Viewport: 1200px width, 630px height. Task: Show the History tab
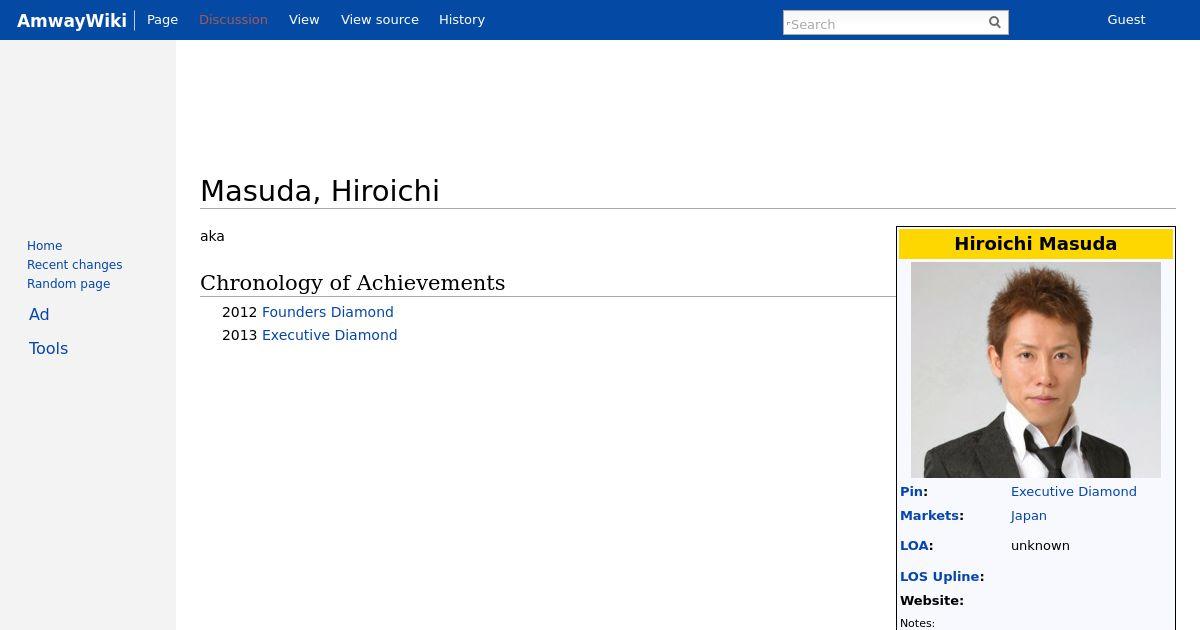(x=462, y=20)
